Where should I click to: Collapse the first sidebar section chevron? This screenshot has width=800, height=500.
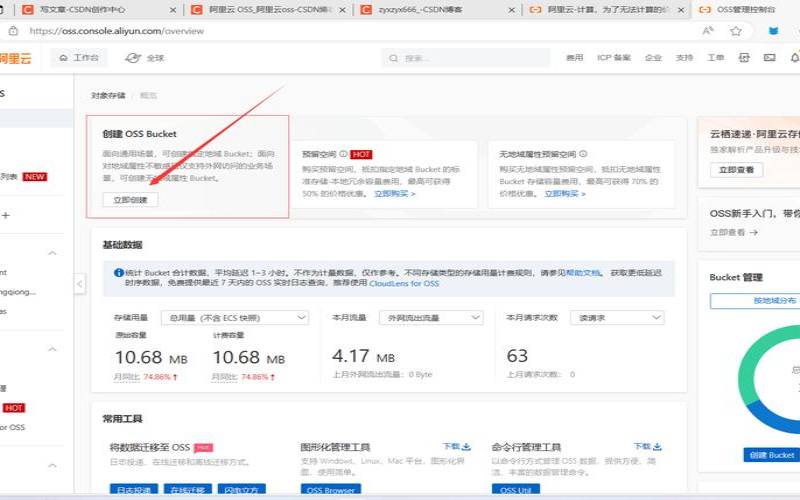(52, 253)
